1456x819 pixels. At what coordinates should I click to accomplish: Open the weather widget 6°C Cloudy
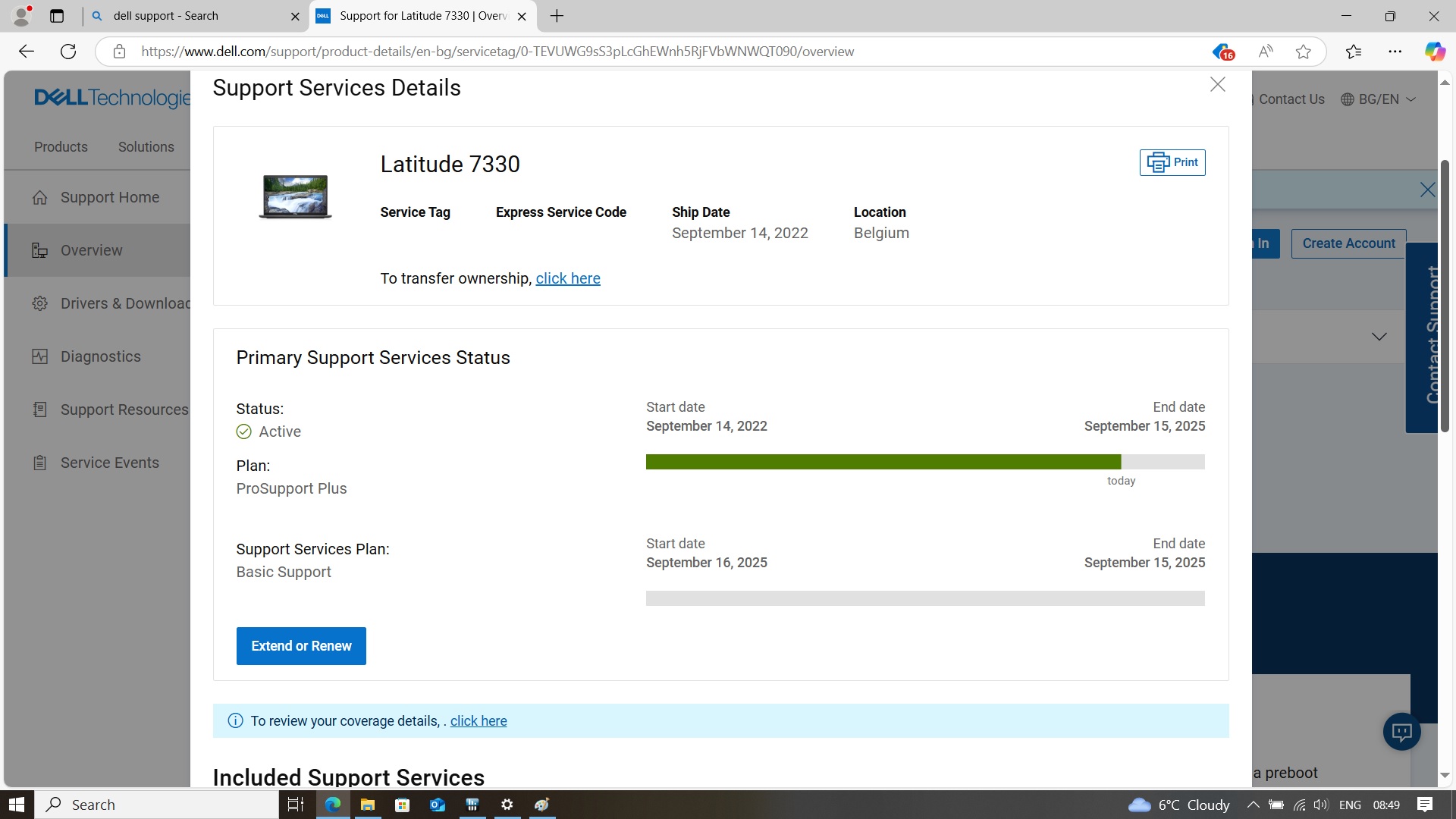click(x=1179, y=805)
